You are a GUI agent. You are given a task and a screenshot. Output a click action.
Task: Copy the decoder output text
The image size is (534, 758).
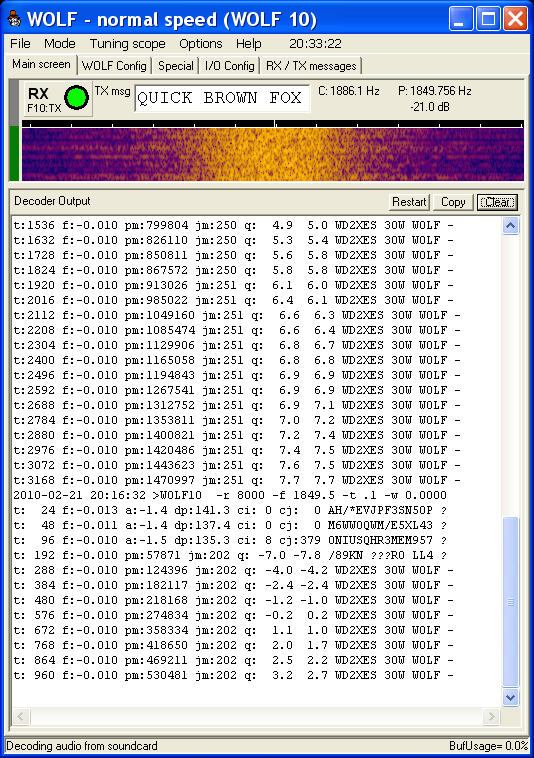coord(453,202)
